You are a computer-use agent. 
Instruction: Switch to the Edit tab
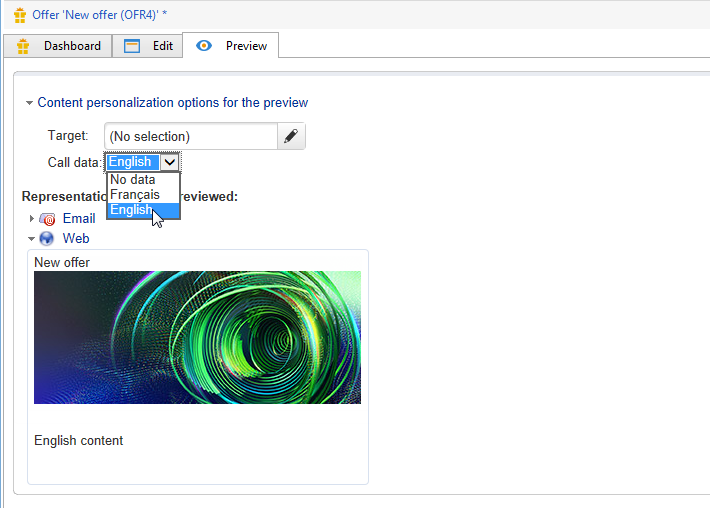click(x=148, y=46)
